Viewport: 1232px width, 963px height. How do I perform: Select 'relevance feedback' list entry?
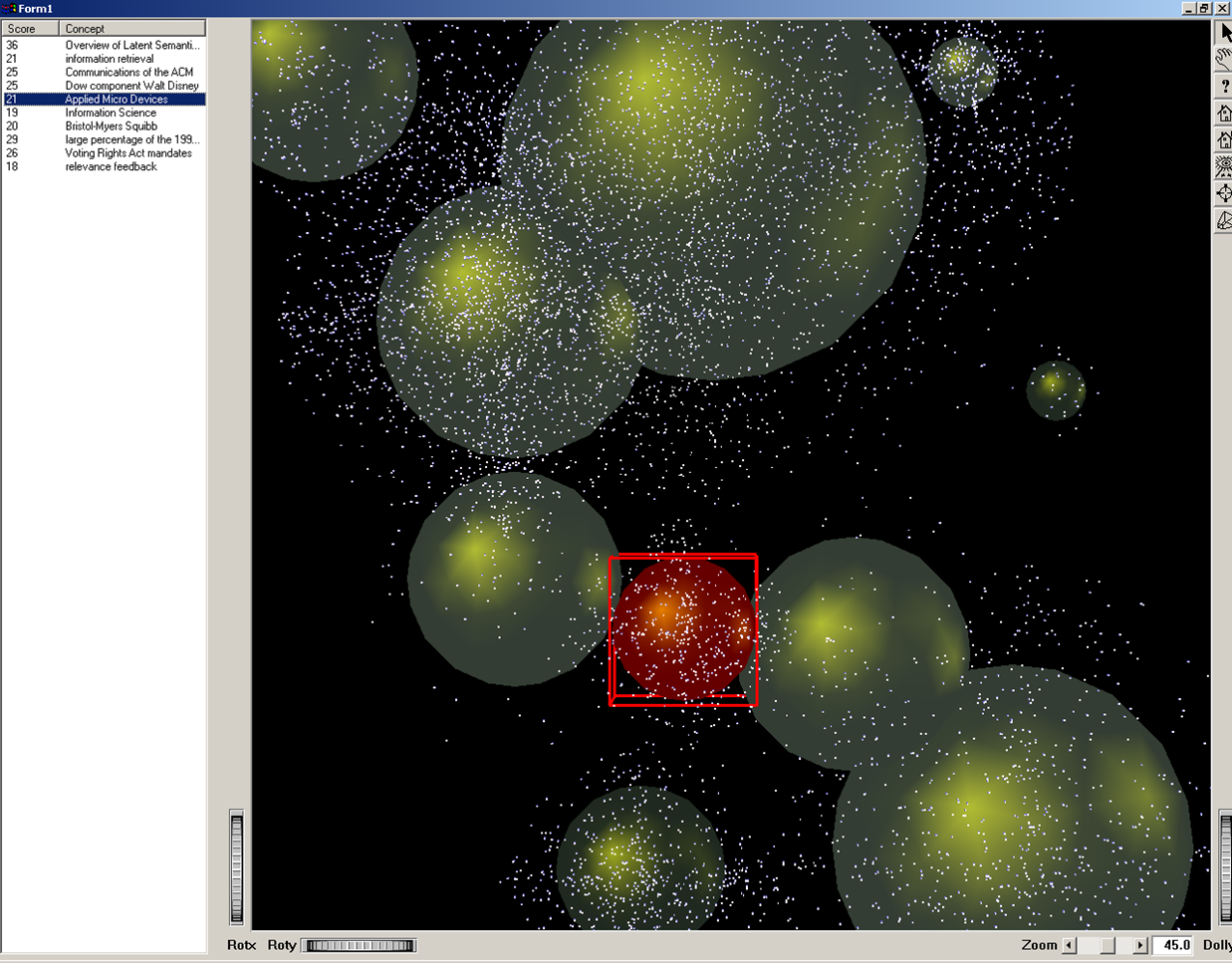[x=111, y=167]
